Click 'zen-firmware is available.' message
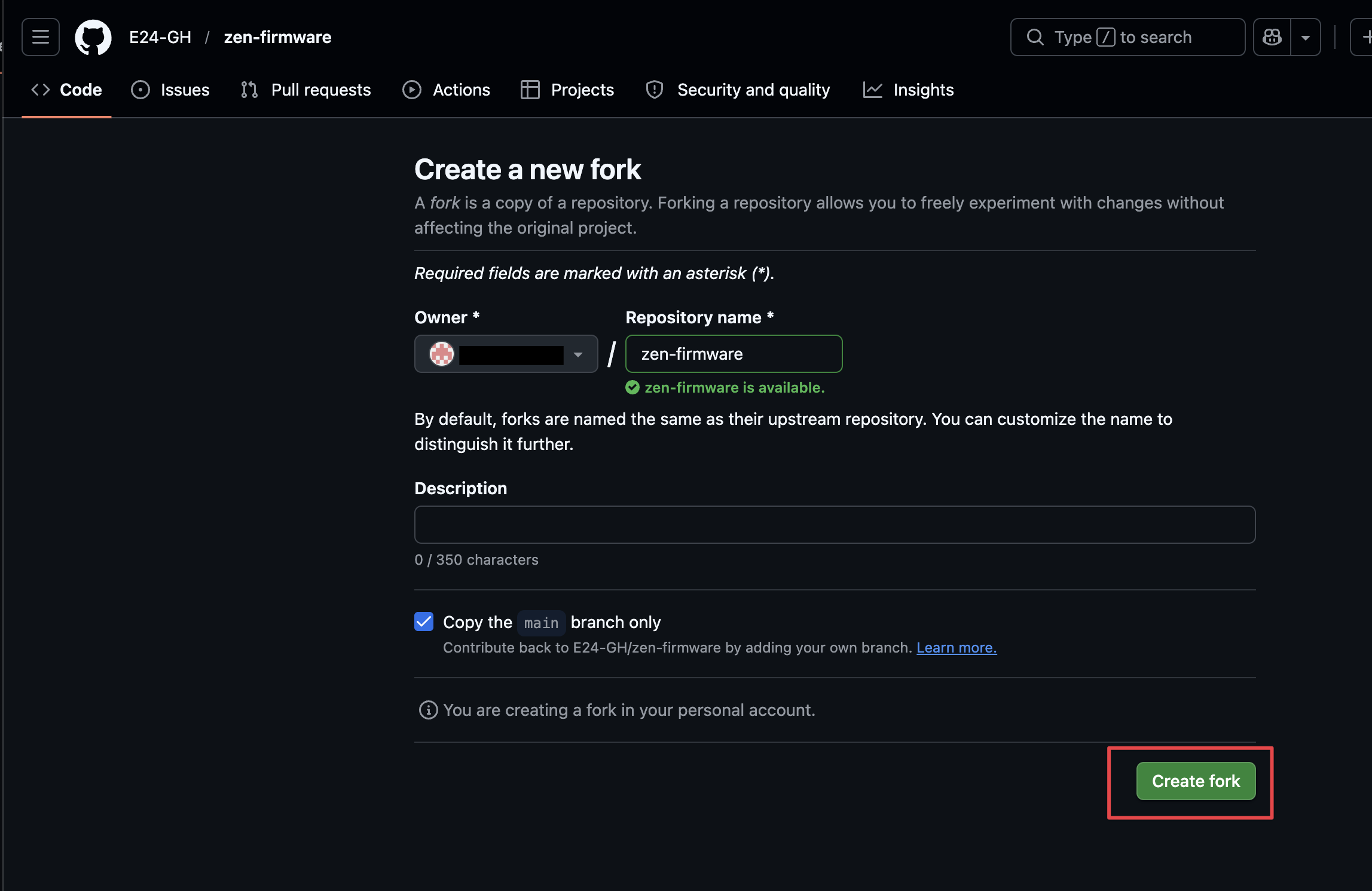This screenshot has width=1372, height=891. [734, 388]
